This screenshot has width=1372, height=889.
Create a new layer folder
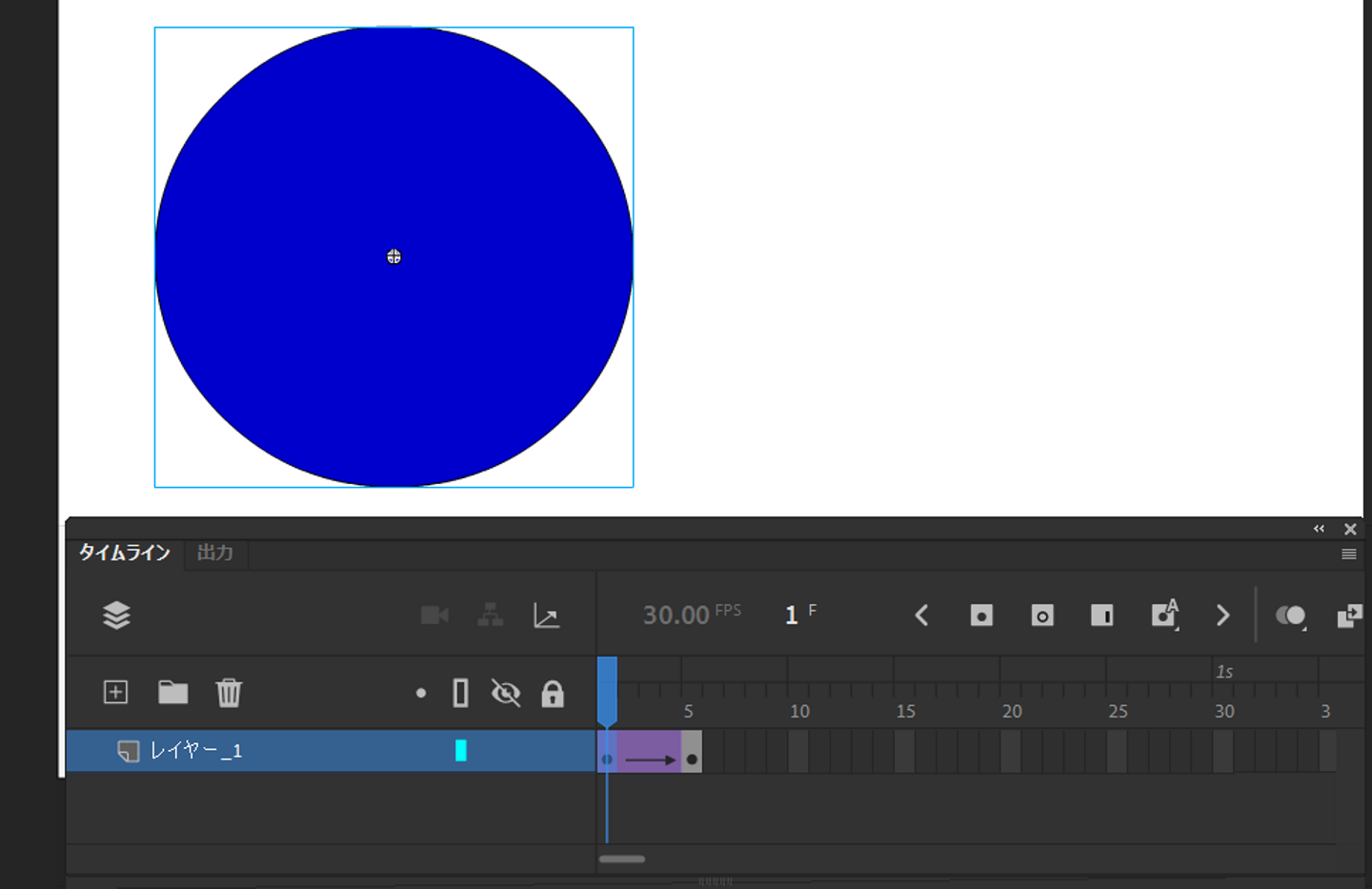[172, 693]
